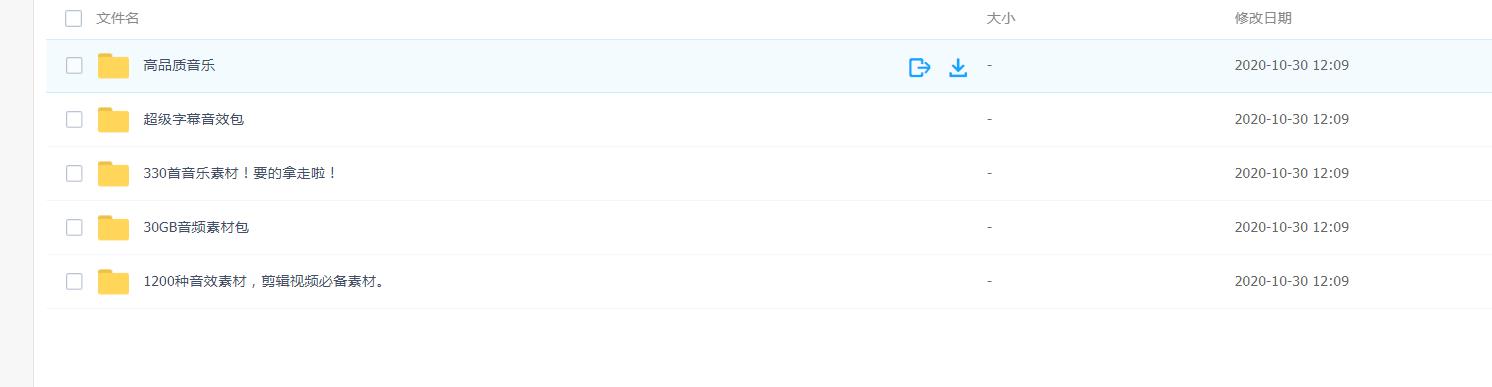Click the share icon on the 高品质音乐 row
1492x387 pixels.
coord(919,67)
